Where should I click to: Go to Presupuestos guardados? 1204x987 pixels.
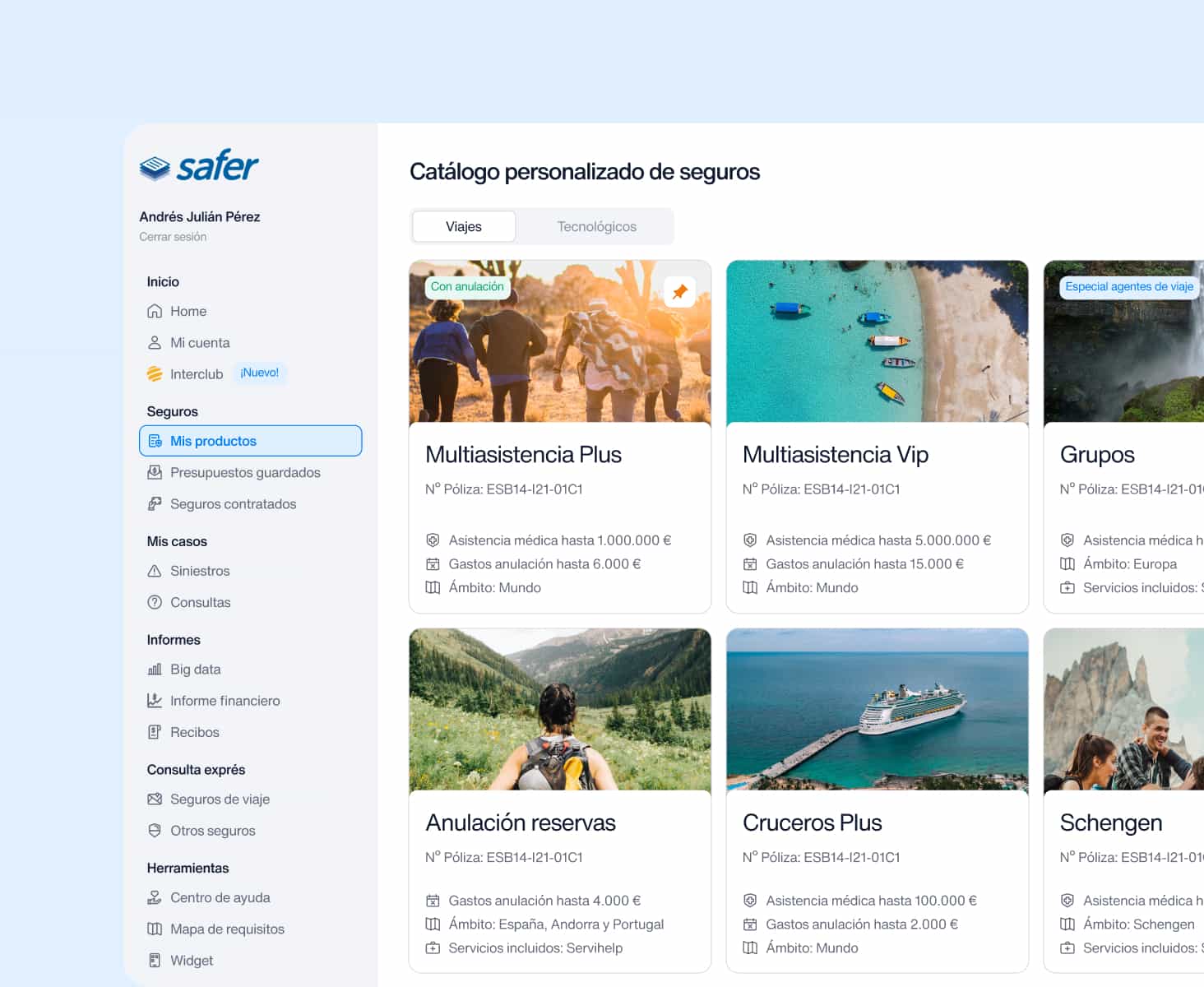[245, 473]
